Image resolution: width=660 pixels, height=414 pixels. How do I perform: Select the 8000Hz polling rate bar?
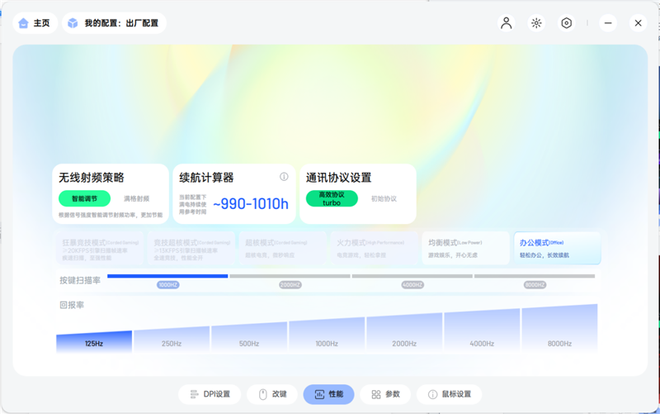559,330
